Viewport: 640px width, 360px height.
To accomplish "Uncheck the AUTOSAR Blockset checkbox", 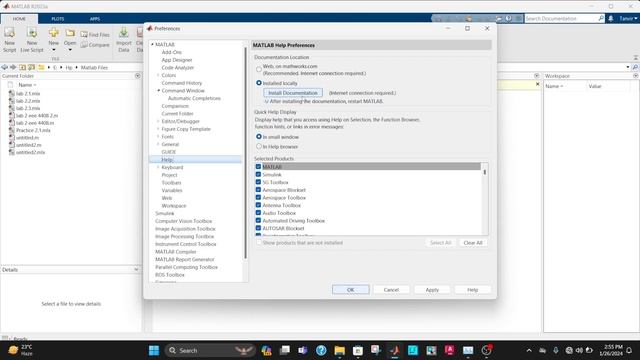I will click(x=258, y=228).
